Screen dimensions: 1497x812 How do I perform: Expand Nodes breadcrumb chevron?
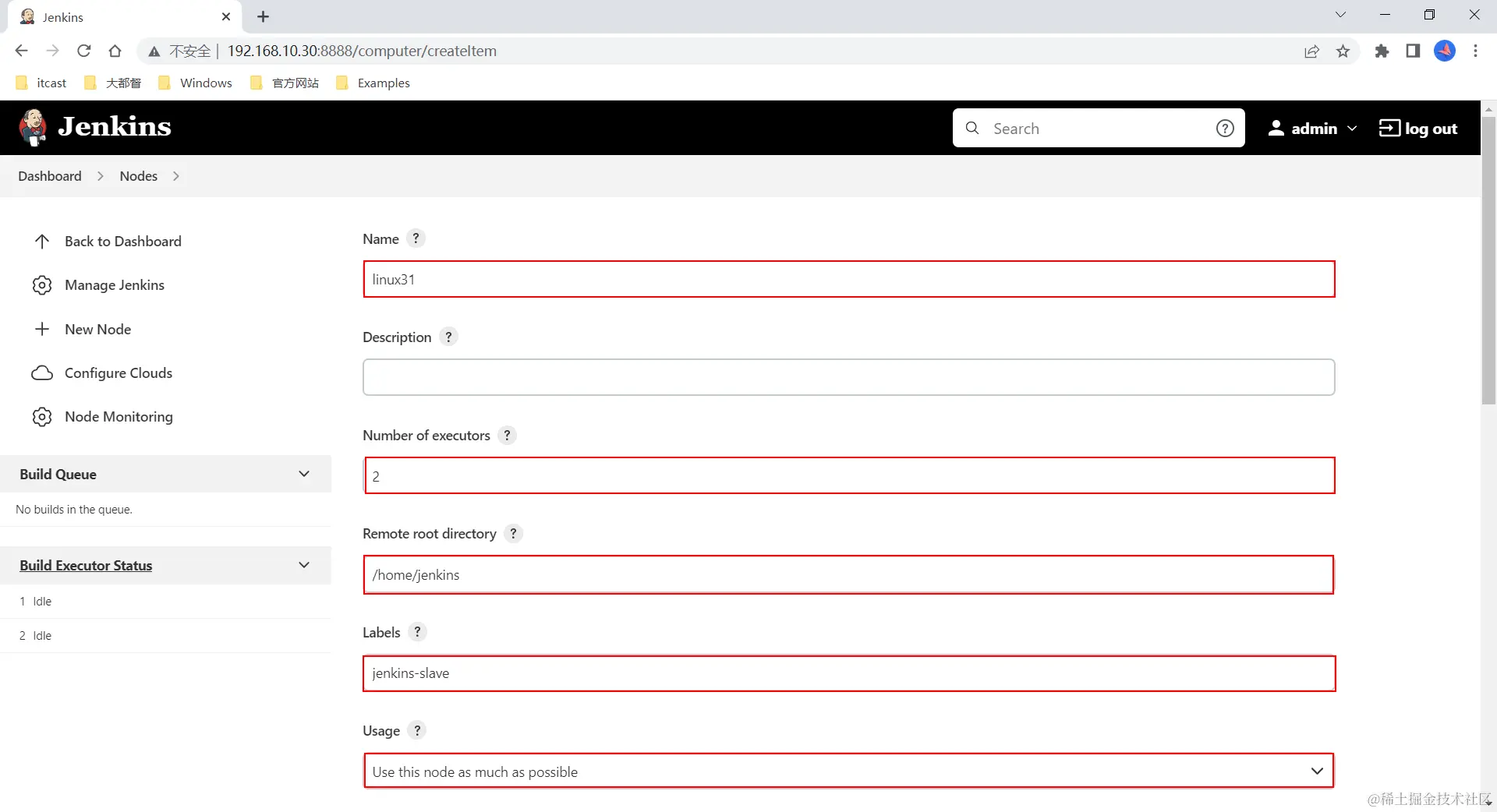[x=176, y=176]
